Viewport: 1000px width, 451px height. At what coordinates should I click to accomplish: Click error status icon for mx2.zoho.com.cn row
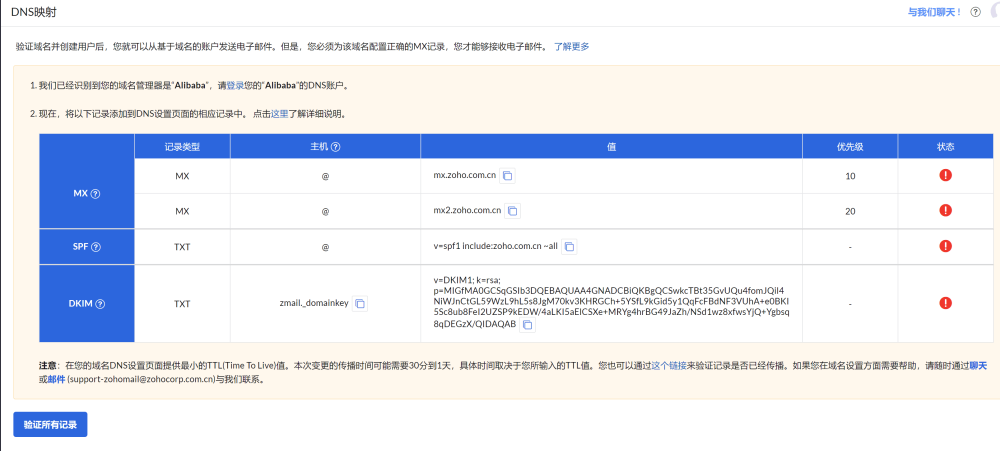(945, 210)
